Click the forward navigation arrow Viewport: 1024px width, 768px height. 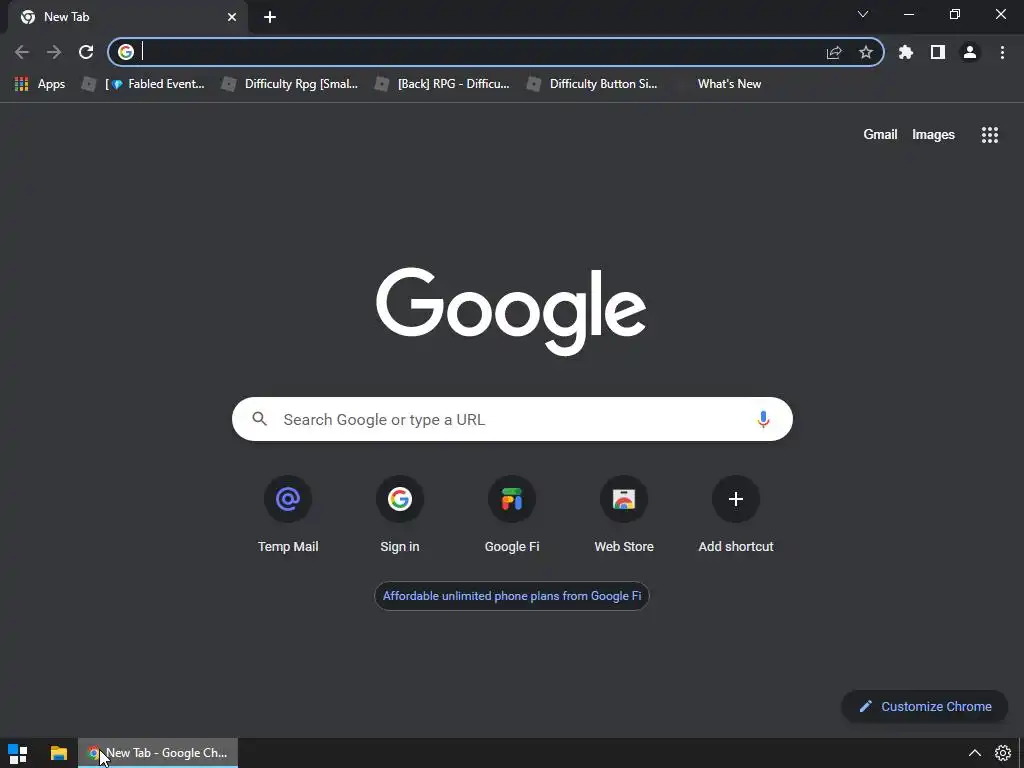click(54, 52)
